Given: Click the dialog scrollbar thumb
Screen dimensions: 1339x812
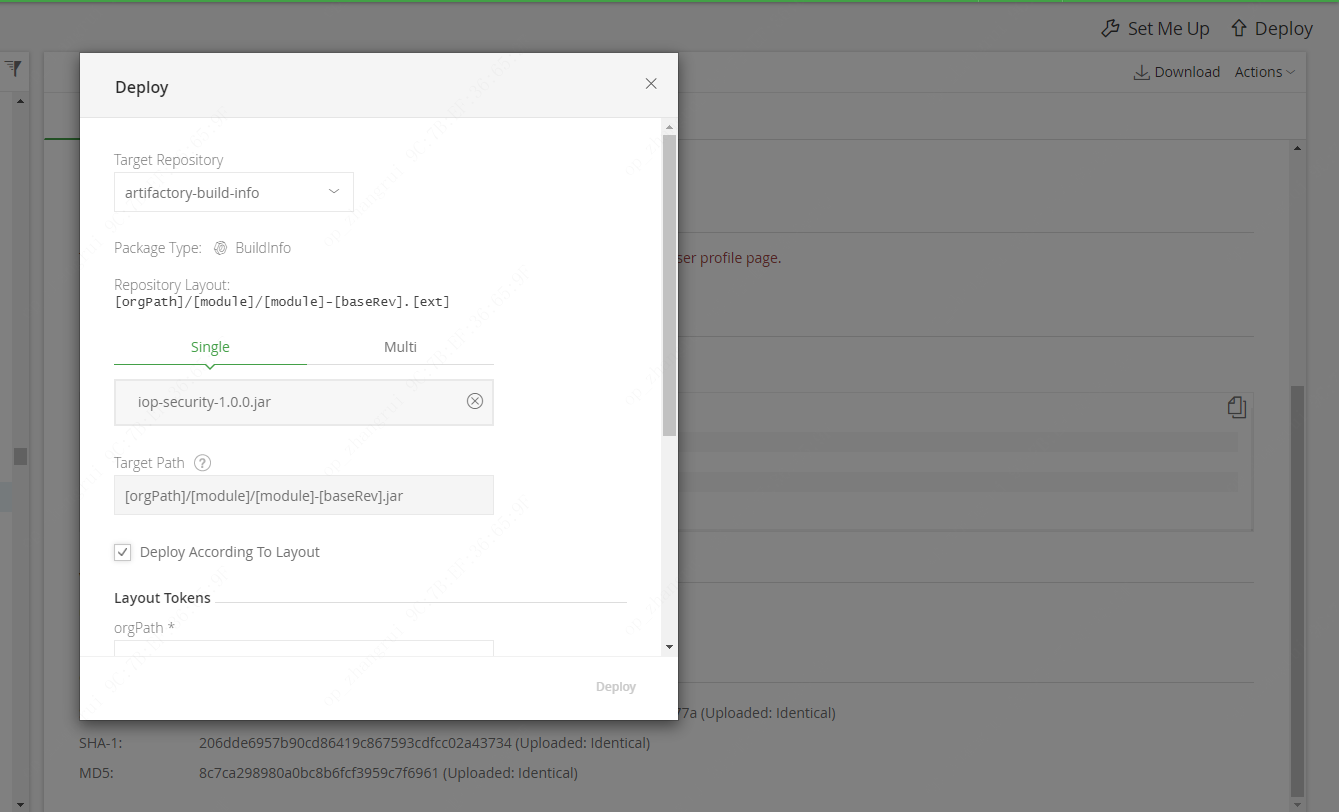Looking at the screenshot, I should tap(669, 285).
